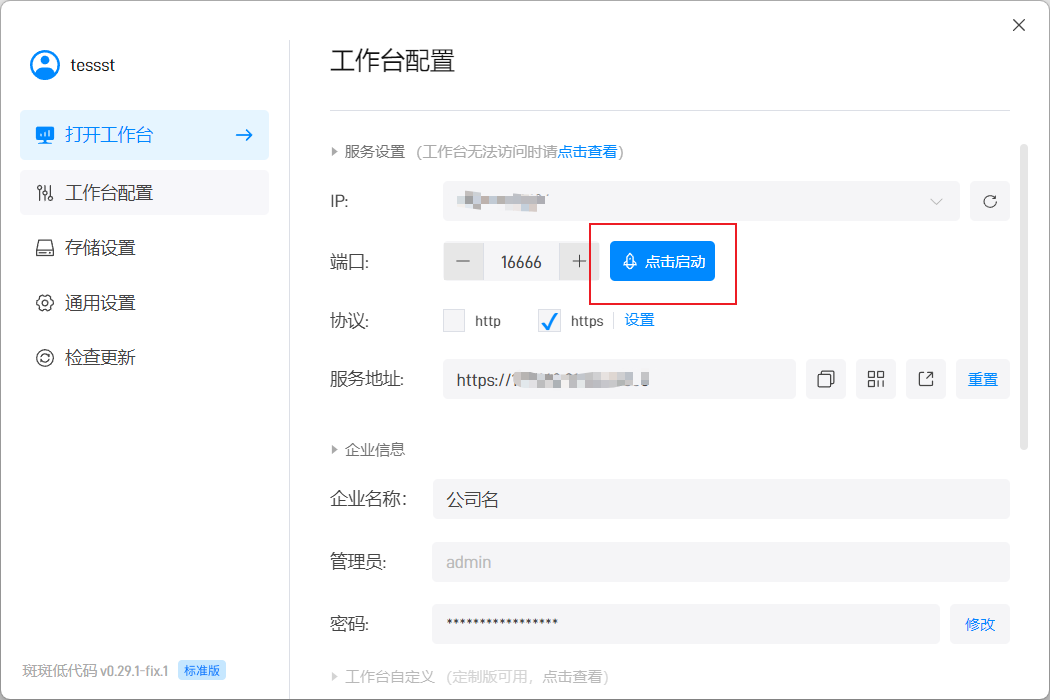Uncheck the https protocol checkbox
Viewport: 1050px width, 700px height.
tap(549, 321)
